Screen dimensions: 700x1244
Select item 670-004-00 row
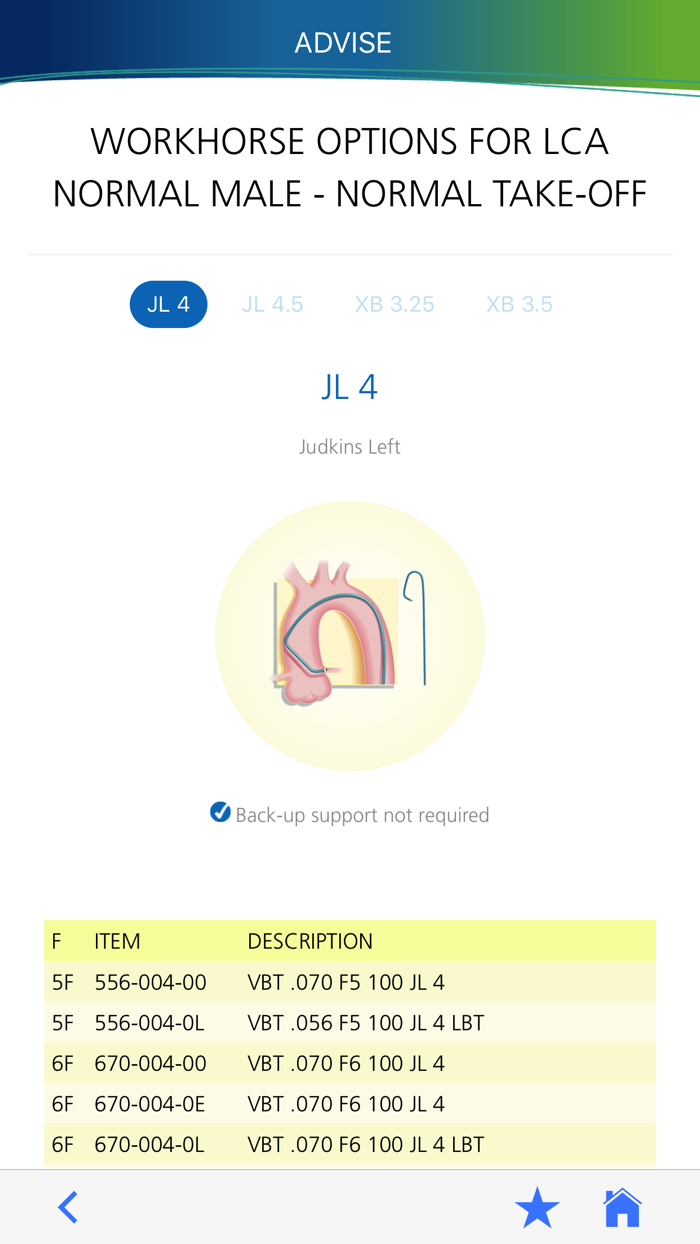click(x=349, y=1063)
